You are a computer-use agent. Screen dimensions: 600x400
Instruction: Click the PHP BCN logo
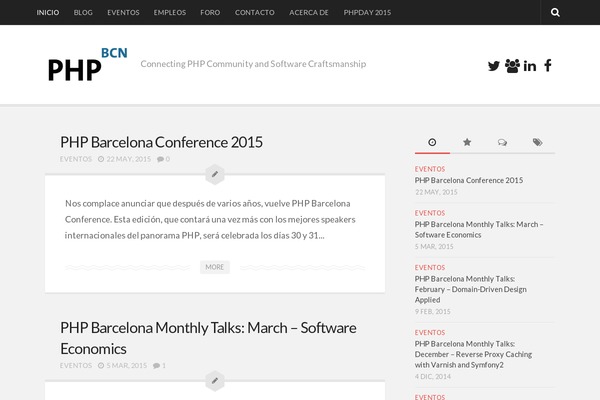[88, 64]
